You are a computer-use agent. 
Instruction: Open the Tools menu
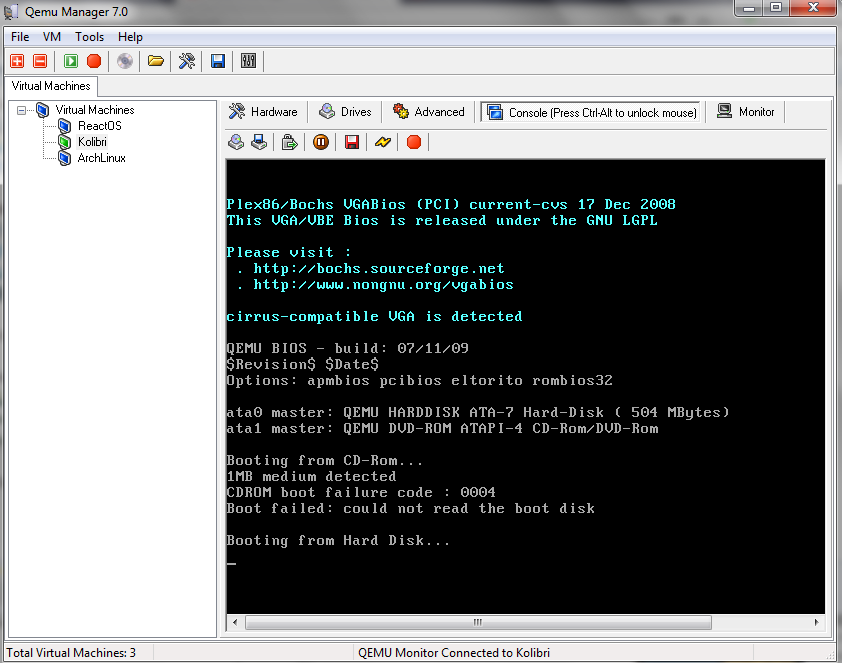coord(89,36)
